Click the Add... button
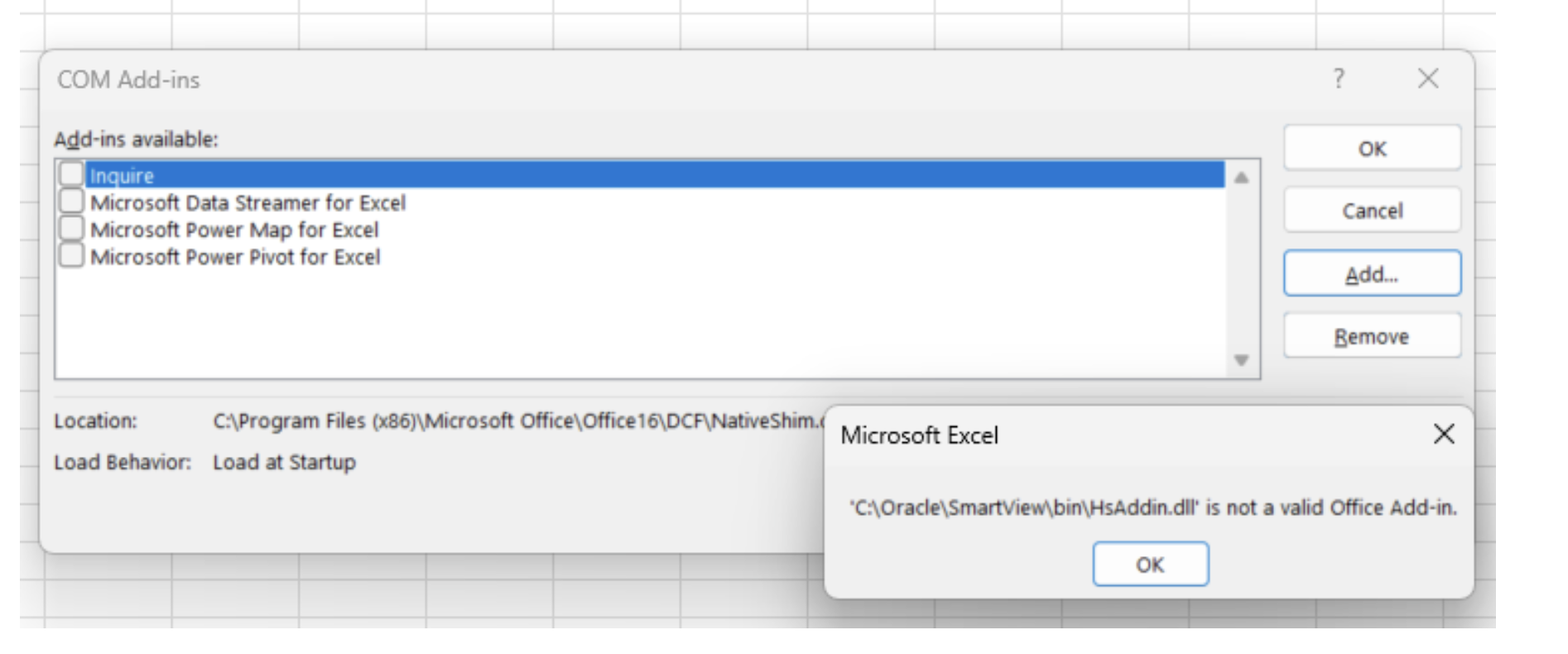Image resolution: width=1568 pixels, height=654 pixels. tap(1372, 274)
